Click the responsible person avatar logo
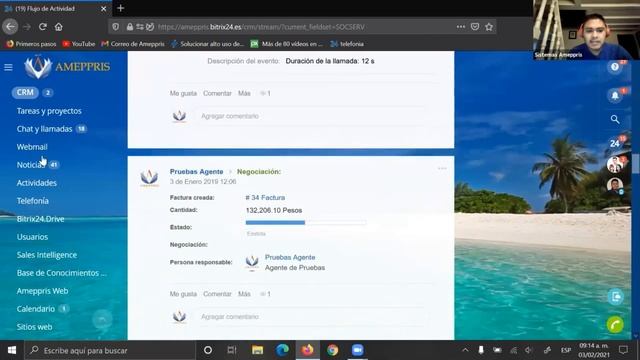 pos(252,262)
